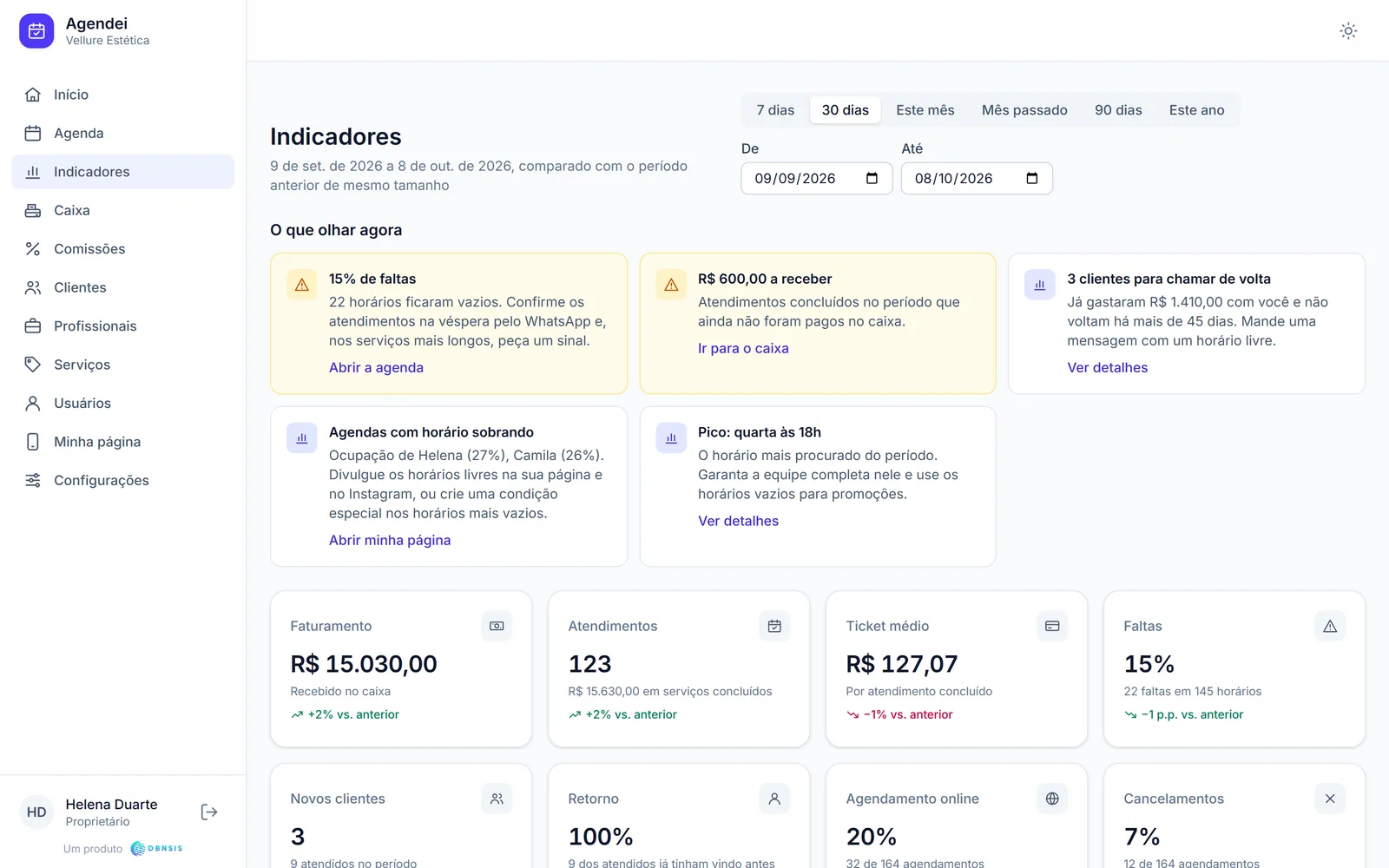The image size is (1389, 868).
Task: Open the De date calendar picker
Action: click(872, 179)
